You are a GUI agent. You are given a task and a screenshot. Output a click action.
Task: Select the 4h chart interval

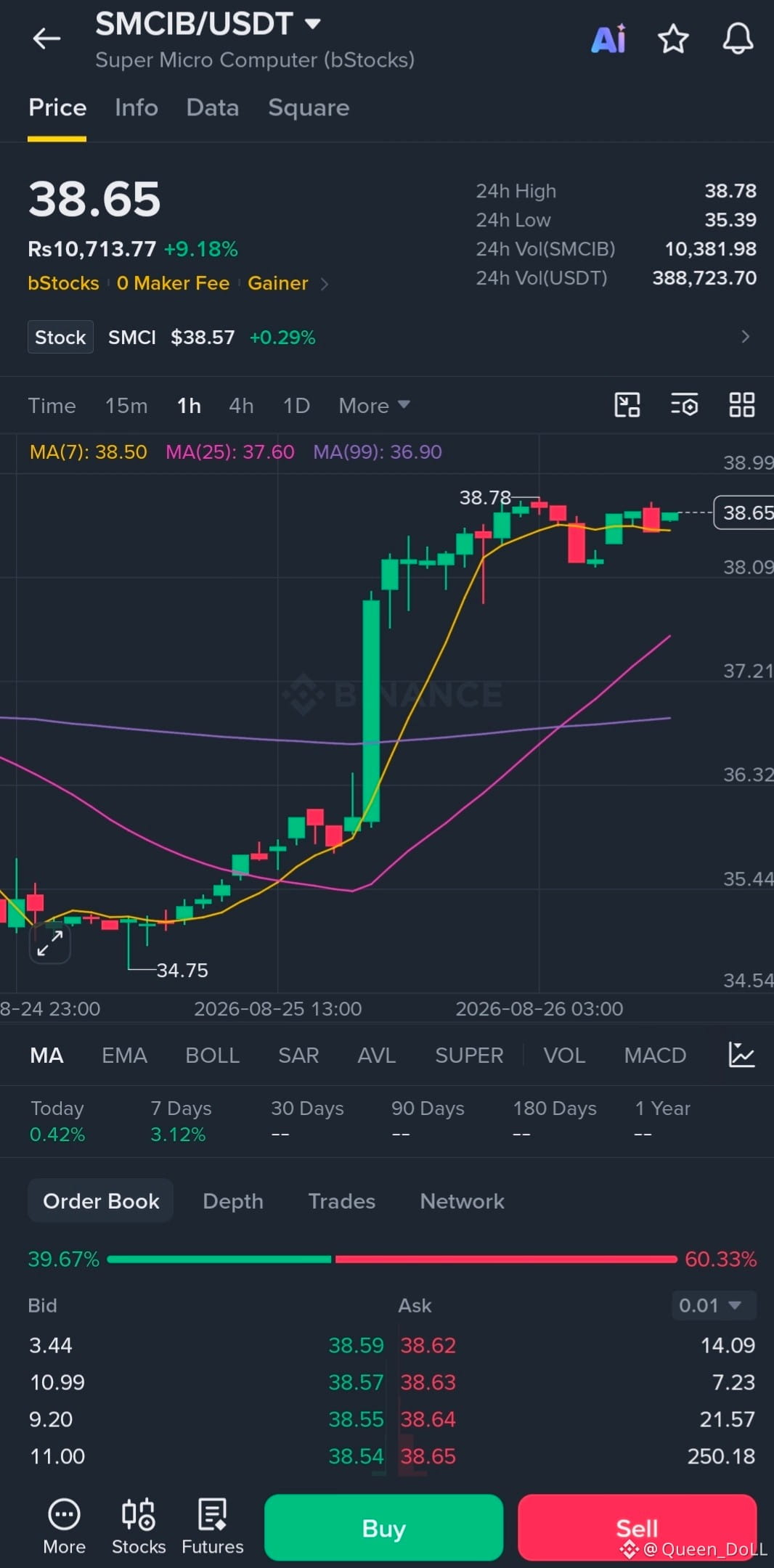241,405
